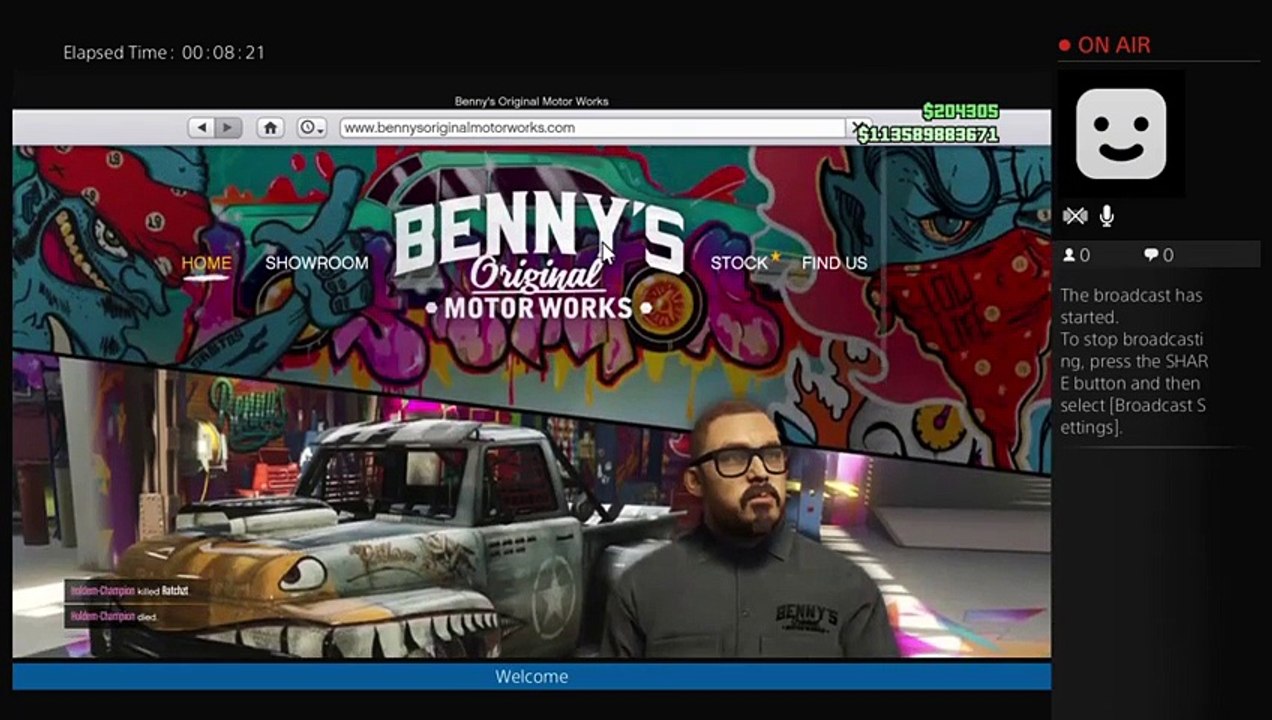Screen dimensions: 1272x720
Task: Click the ON AIR broadcast indicator
Action: point(1104,45)
